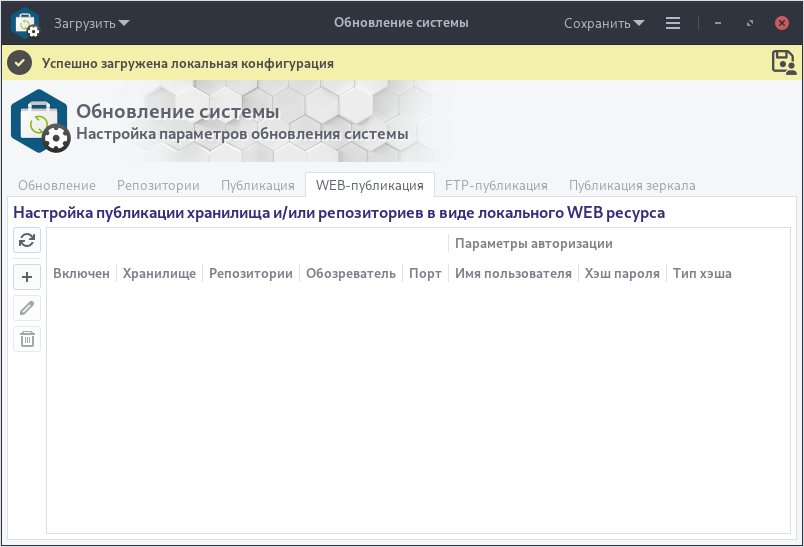Click the Обозреватель column header
The height and width of the screenshot is (547, 804).
[351, 273]
